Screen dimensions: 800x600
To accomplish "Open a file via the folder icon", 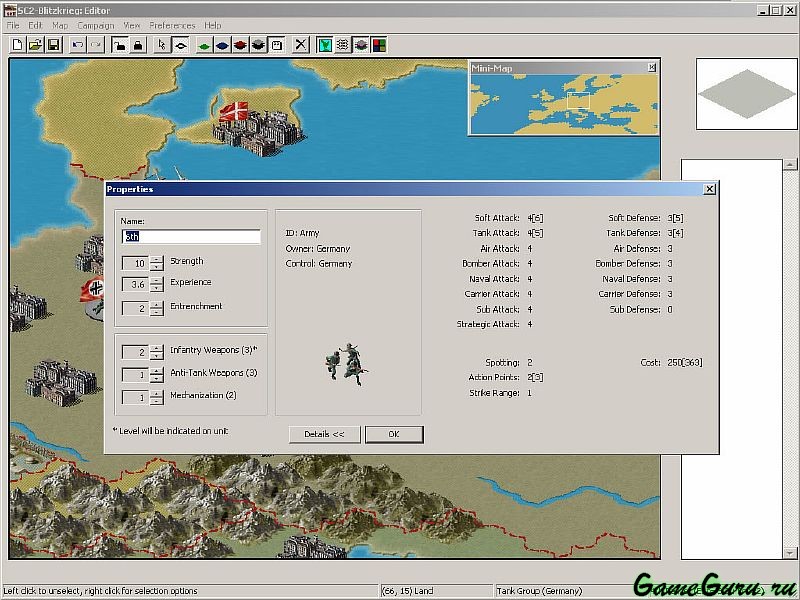I will (x=35, y=45).
